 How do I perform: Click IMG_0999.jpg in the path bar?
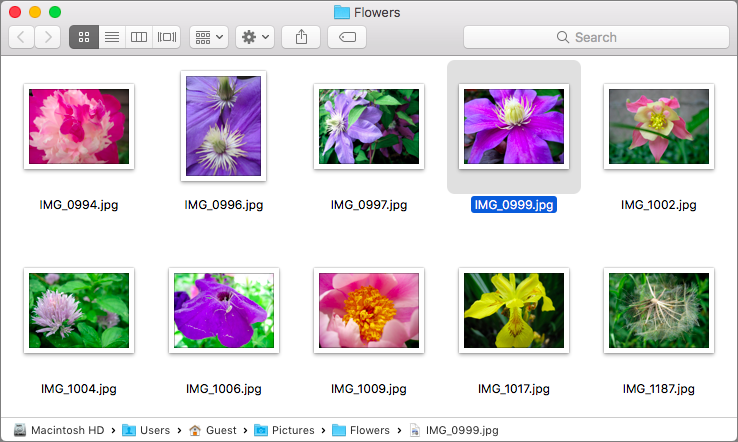click(x=454, y=430)
